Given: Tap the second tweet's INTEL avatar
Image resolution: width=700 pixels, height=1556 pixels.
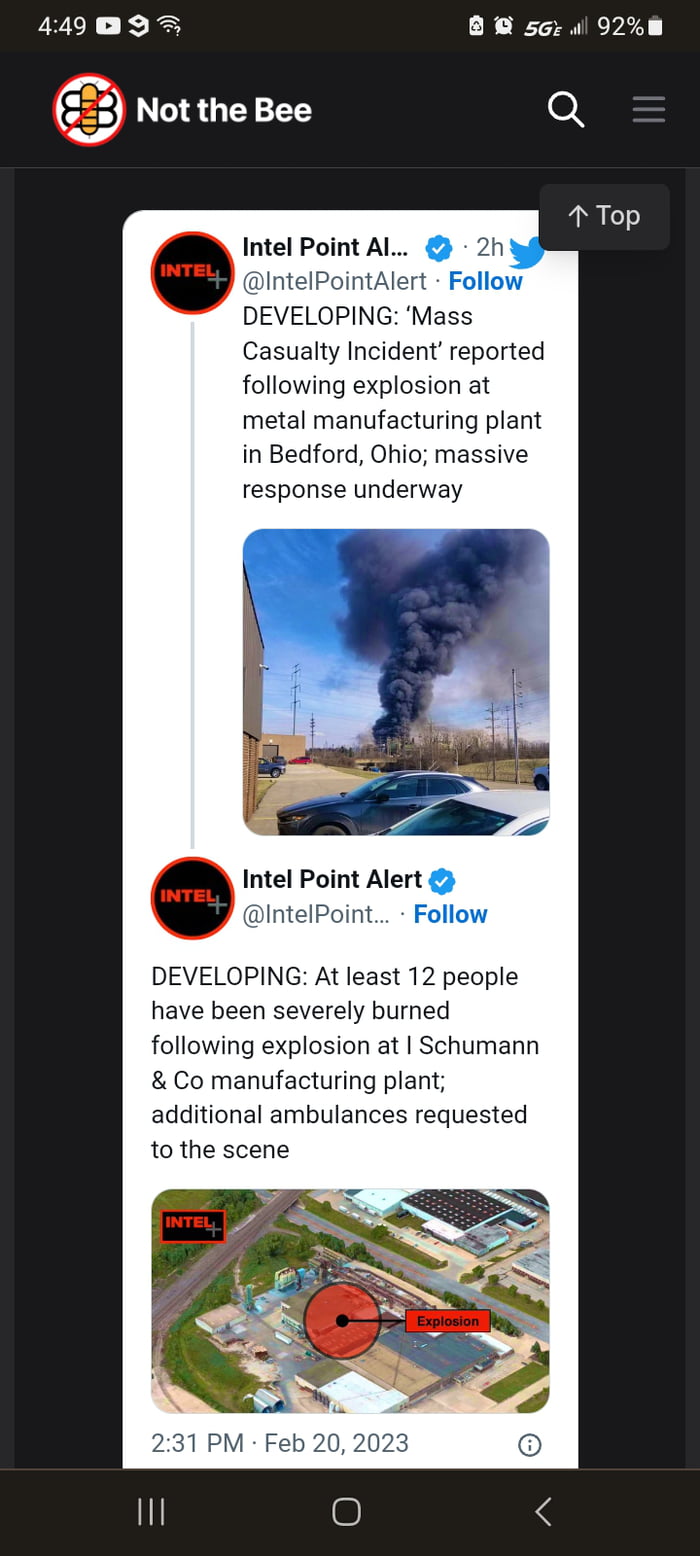Looking at the screenshot, I should coord(191,898).
